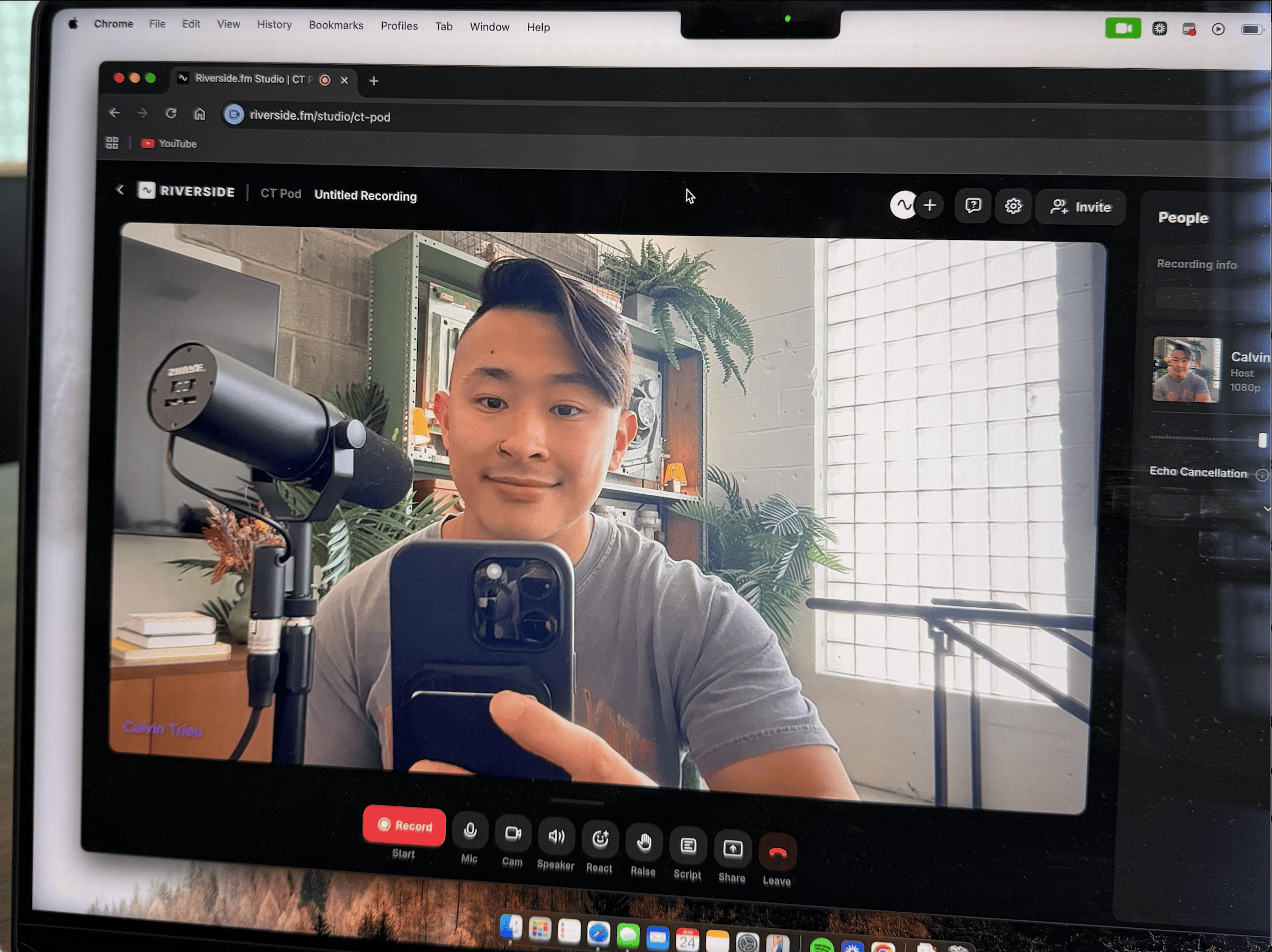Open the Apple menu

pos(73,23)
